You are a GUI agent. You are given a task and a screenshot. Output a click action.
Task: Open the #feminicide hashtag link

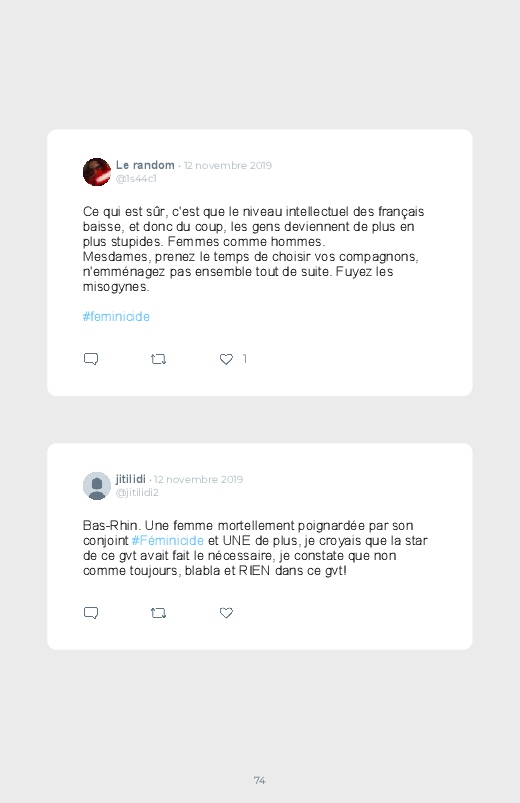coord(116,316)
